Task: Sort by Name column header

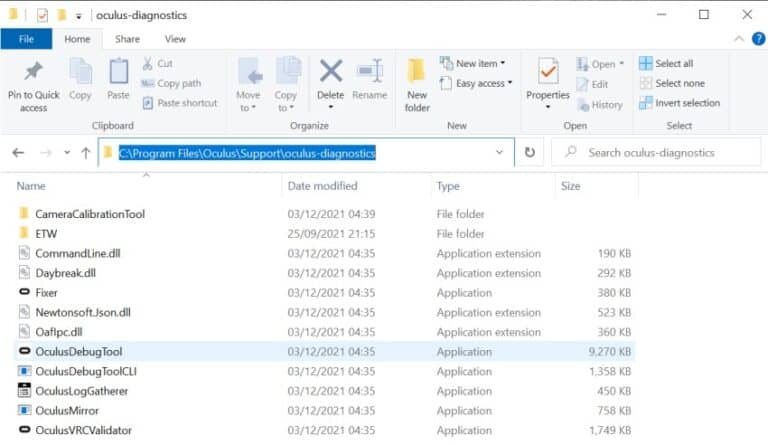Action: pyautogui.click(x=31, y=186)
